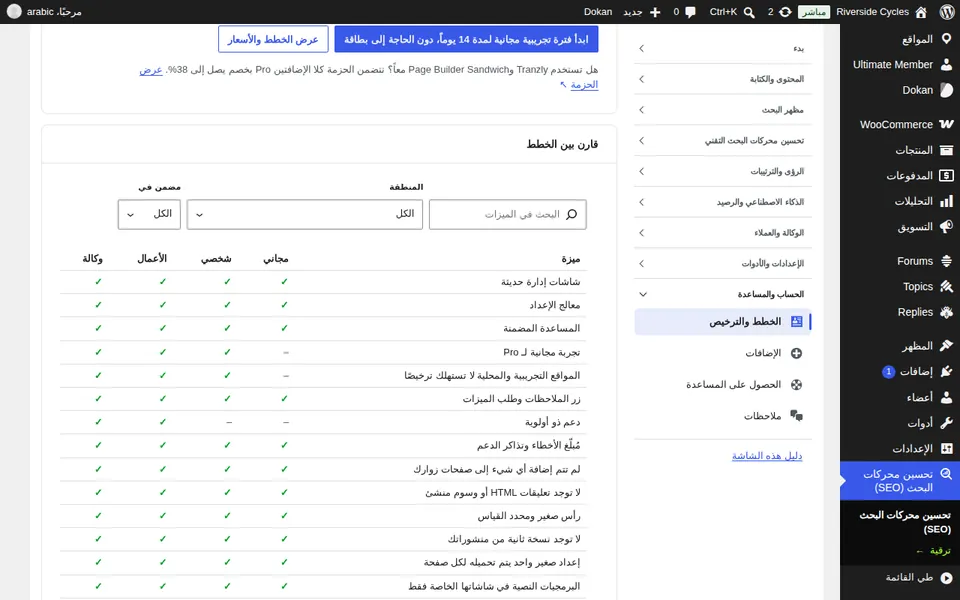Viewport: 960px width, 600px height.
Task: Click the Topics sidebar icon
Action: (x=946, y=287)
